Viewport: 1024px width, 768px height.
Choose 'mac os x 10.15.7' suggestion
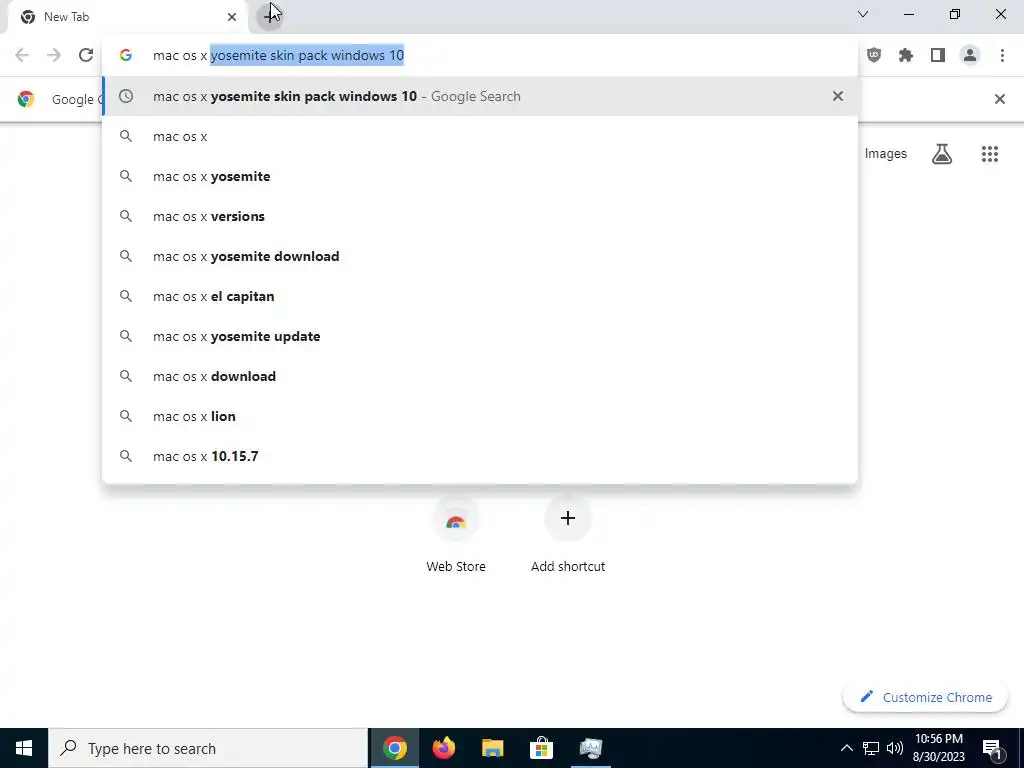point(480,456)
